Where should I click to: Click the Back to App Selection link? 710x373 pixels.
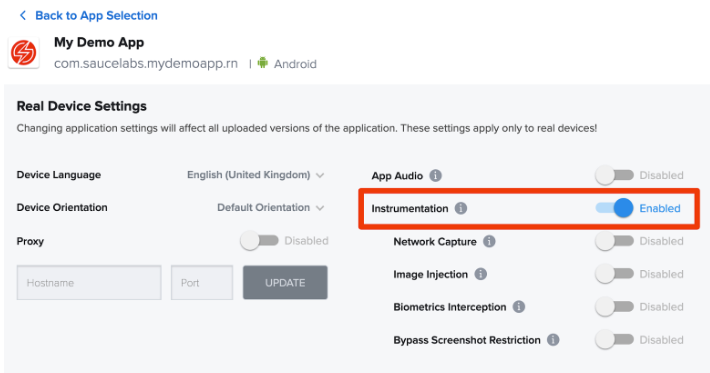tap(96, 15)
